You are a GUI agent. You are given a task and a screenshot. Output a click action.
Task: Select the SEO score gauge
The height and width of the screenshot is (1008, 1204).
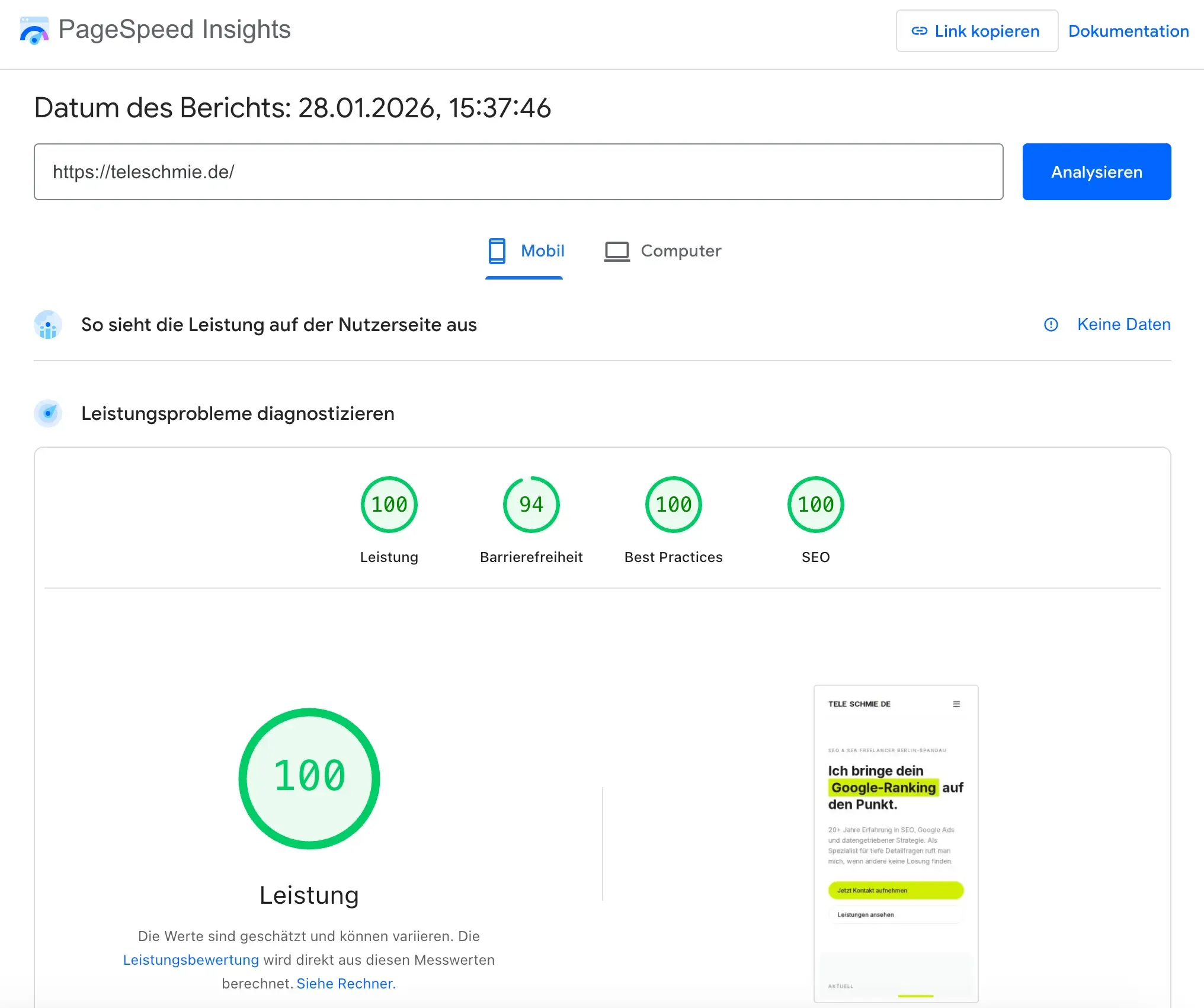(816, 505)
